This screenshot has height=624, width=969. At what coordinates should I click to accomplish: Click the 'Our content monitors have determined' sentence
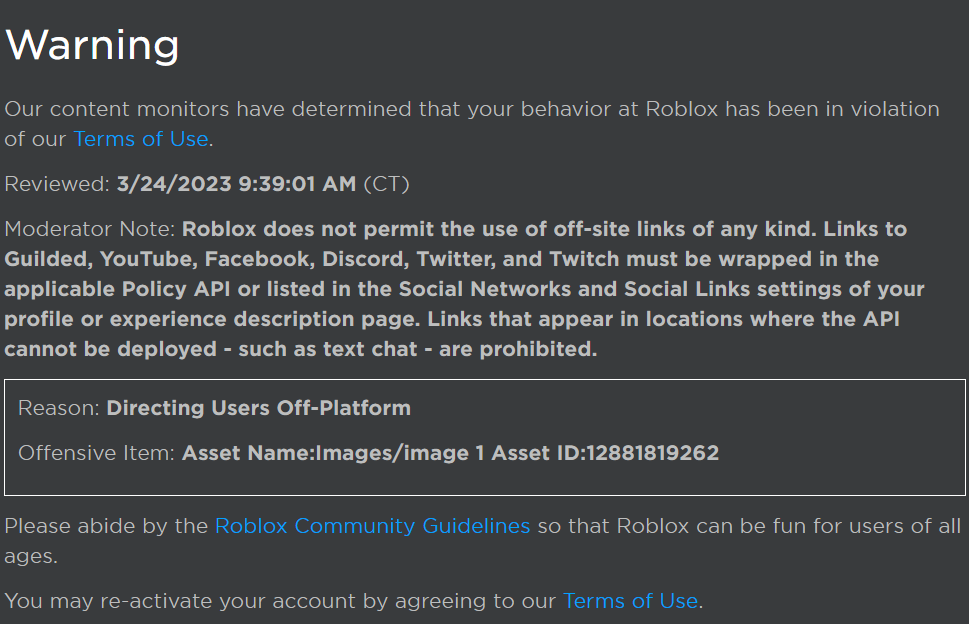coord(472,109)
